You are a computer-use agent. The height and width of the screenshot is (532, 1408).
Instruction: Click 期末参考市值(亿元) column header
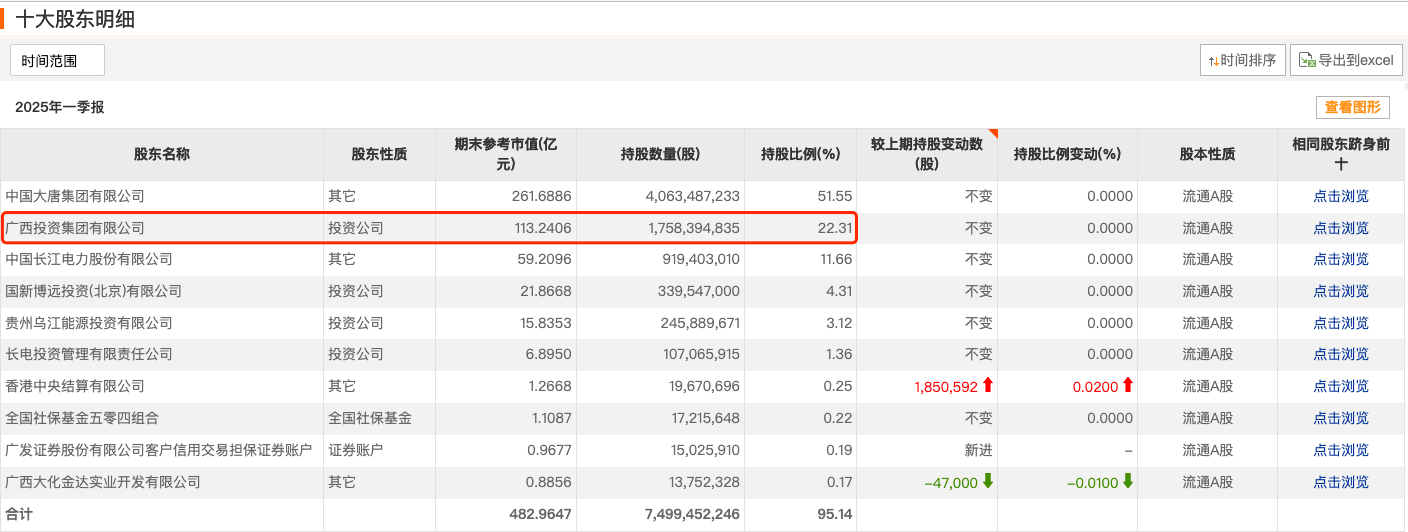coord(506,154)
